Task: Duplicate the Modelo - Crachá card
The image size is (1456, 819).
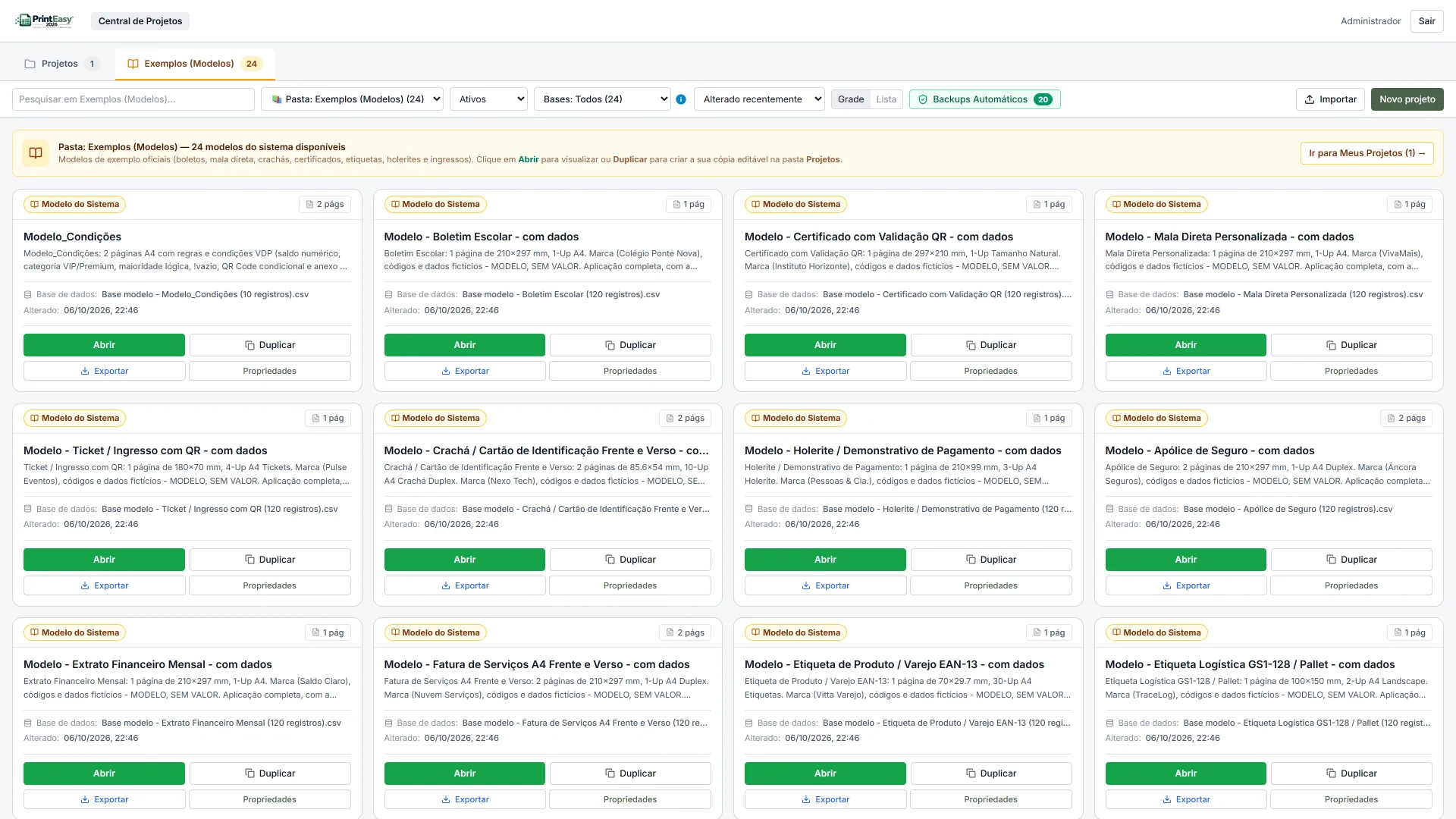Action: coord(630,560)
